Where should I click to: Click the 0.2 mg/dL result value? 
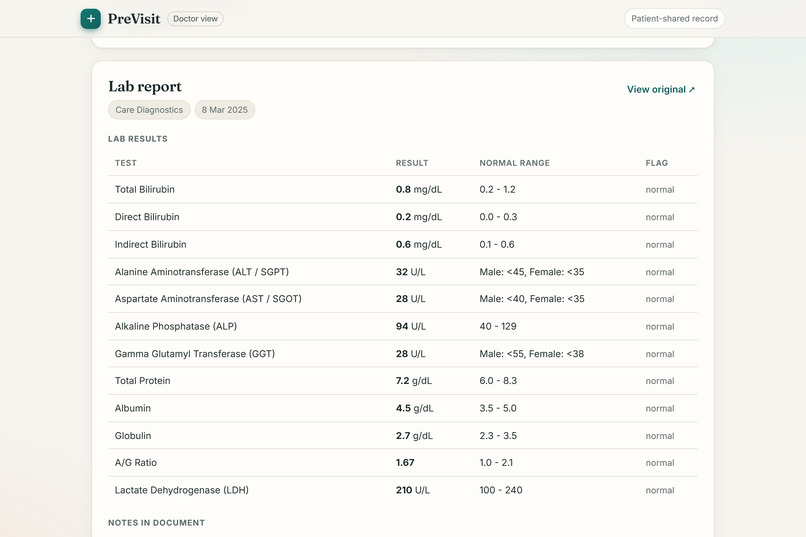click(x=418, y=217)
